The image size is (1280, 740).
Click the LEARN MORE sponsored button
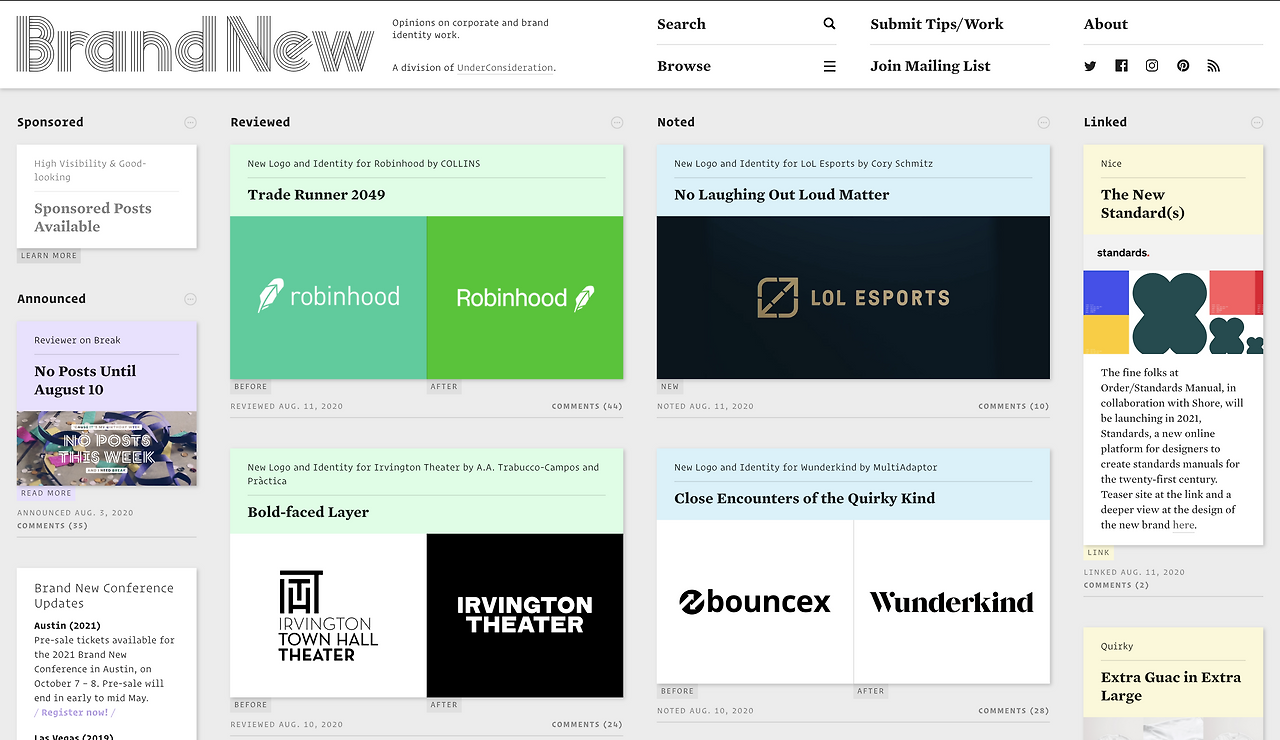[x=49, y=256]
